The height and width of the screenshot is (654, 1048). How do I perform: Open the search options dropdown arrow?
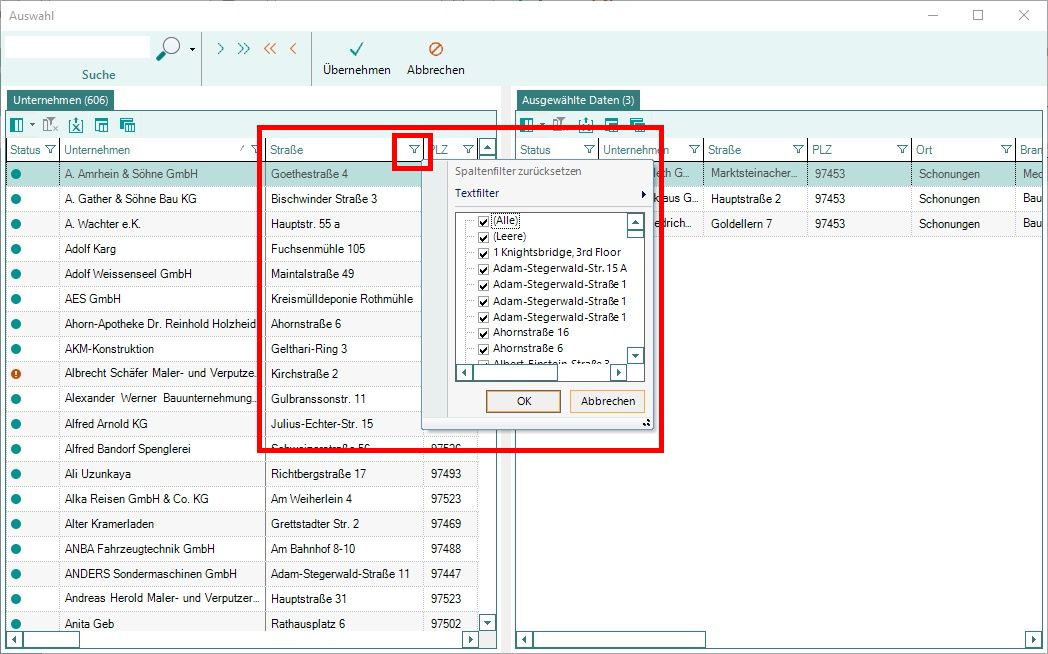pos(192,48)
